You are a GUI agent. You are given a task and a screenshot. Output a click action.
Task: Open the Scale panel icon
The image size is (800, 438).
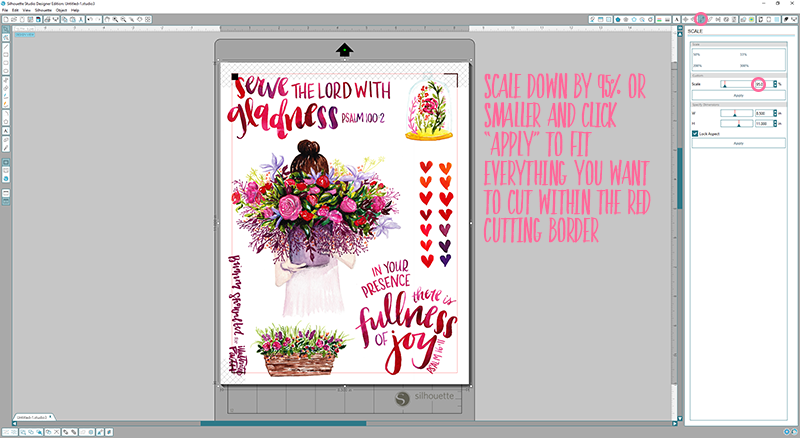701,19
